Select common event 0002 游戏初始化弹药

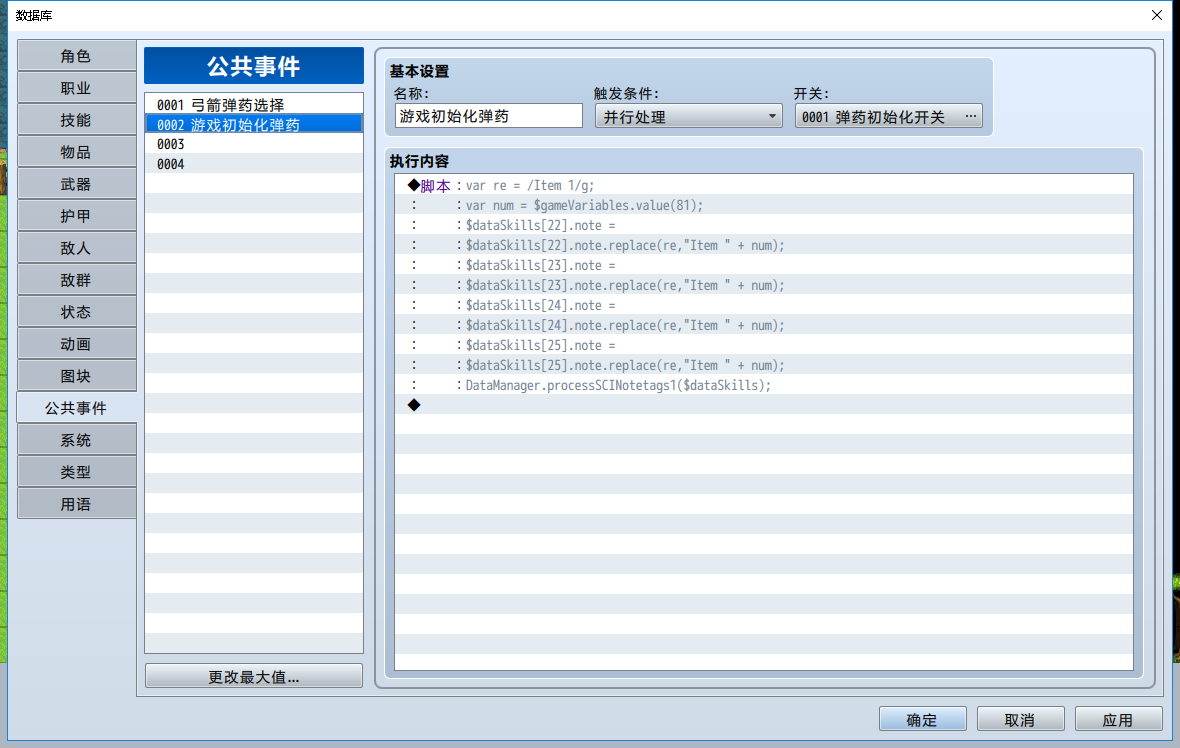coord(254,124)
